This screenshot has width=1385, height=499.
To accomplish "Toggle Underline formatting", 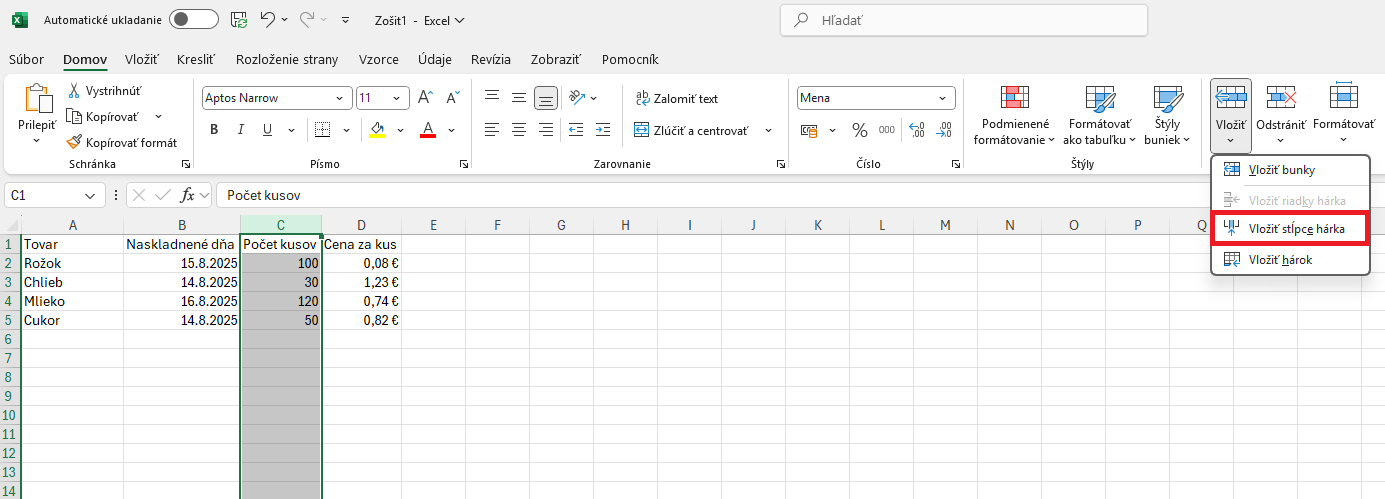I will click(267, 130).
